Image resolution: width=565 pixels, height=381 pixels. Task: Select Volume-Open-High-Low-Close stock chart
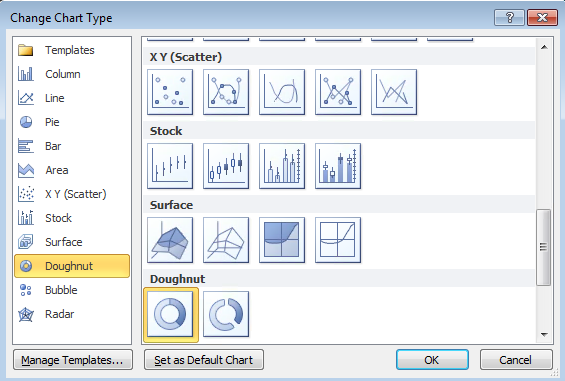click(x=338, y=166)
